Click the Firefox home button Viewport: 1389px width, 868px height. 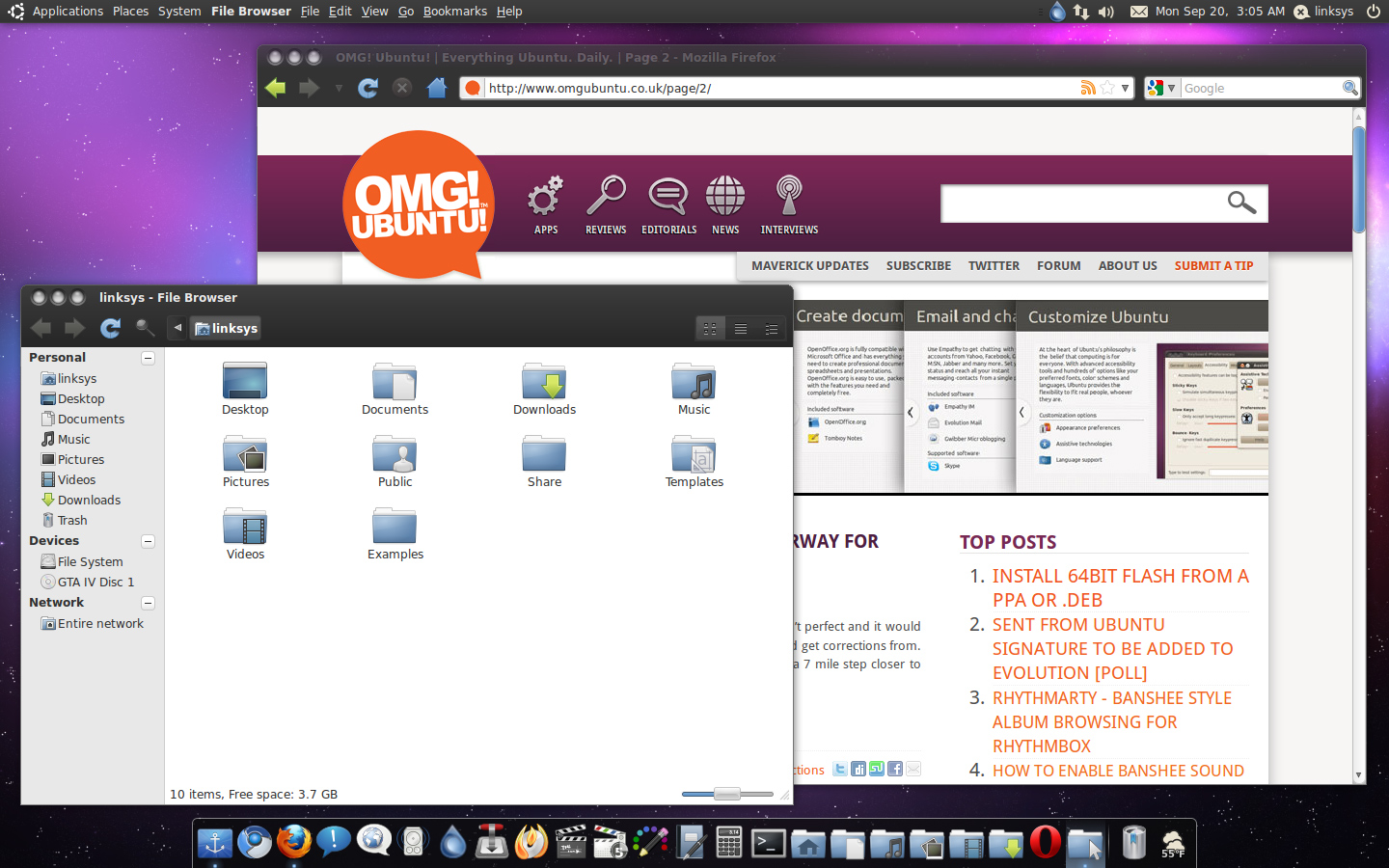437,88
